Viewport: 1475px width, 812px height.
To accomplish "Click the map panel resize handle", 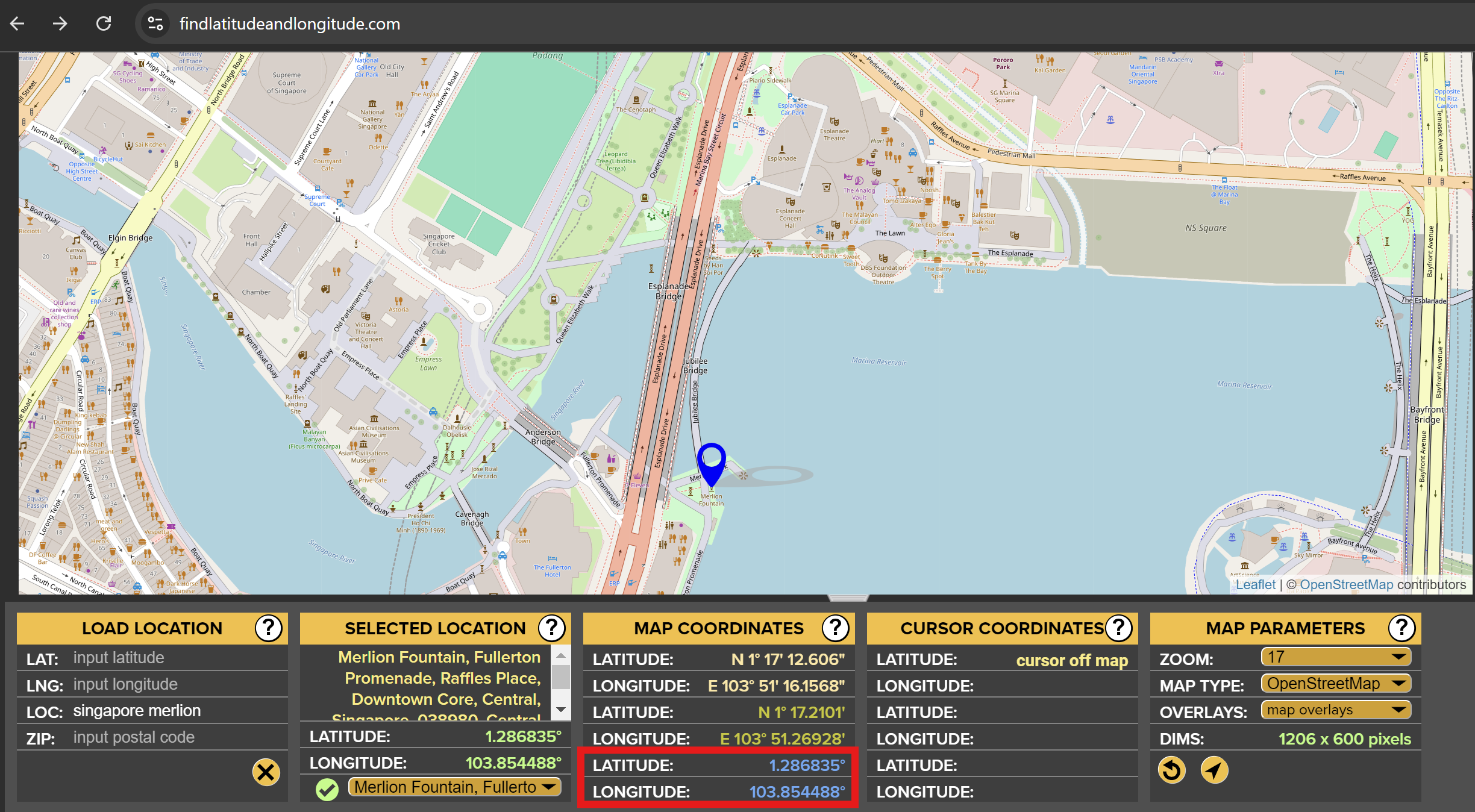I will [x=848, y=598].
